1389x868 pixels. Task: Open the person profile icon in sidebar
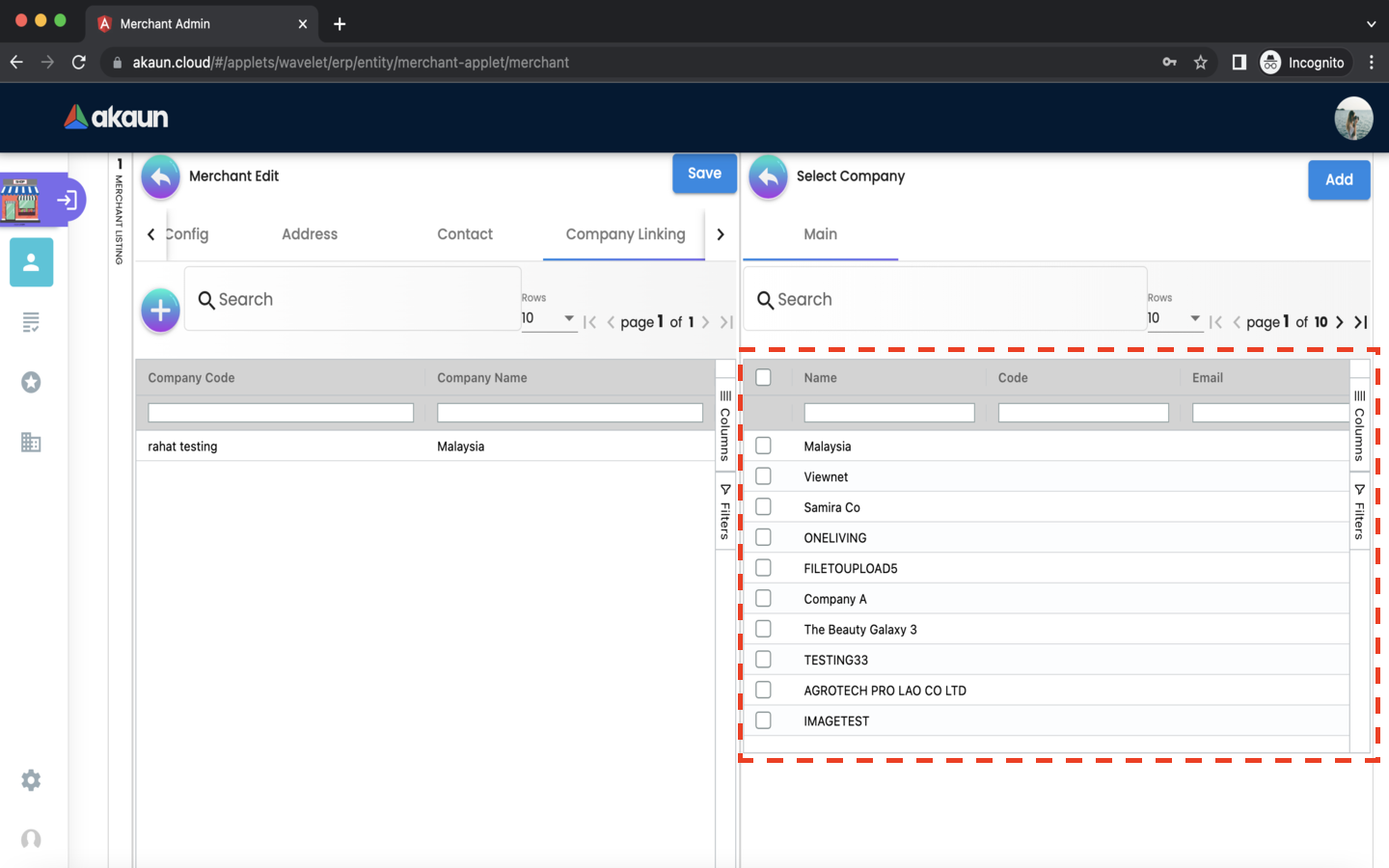point(31,262)
